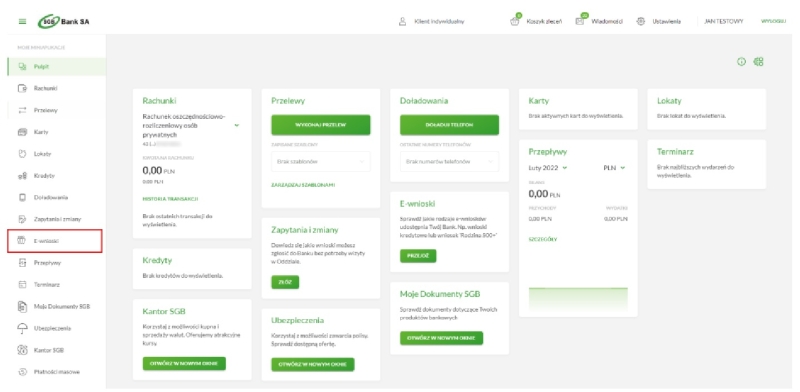Click the DOŁADUJ TELEFON button

click(449, 125)
